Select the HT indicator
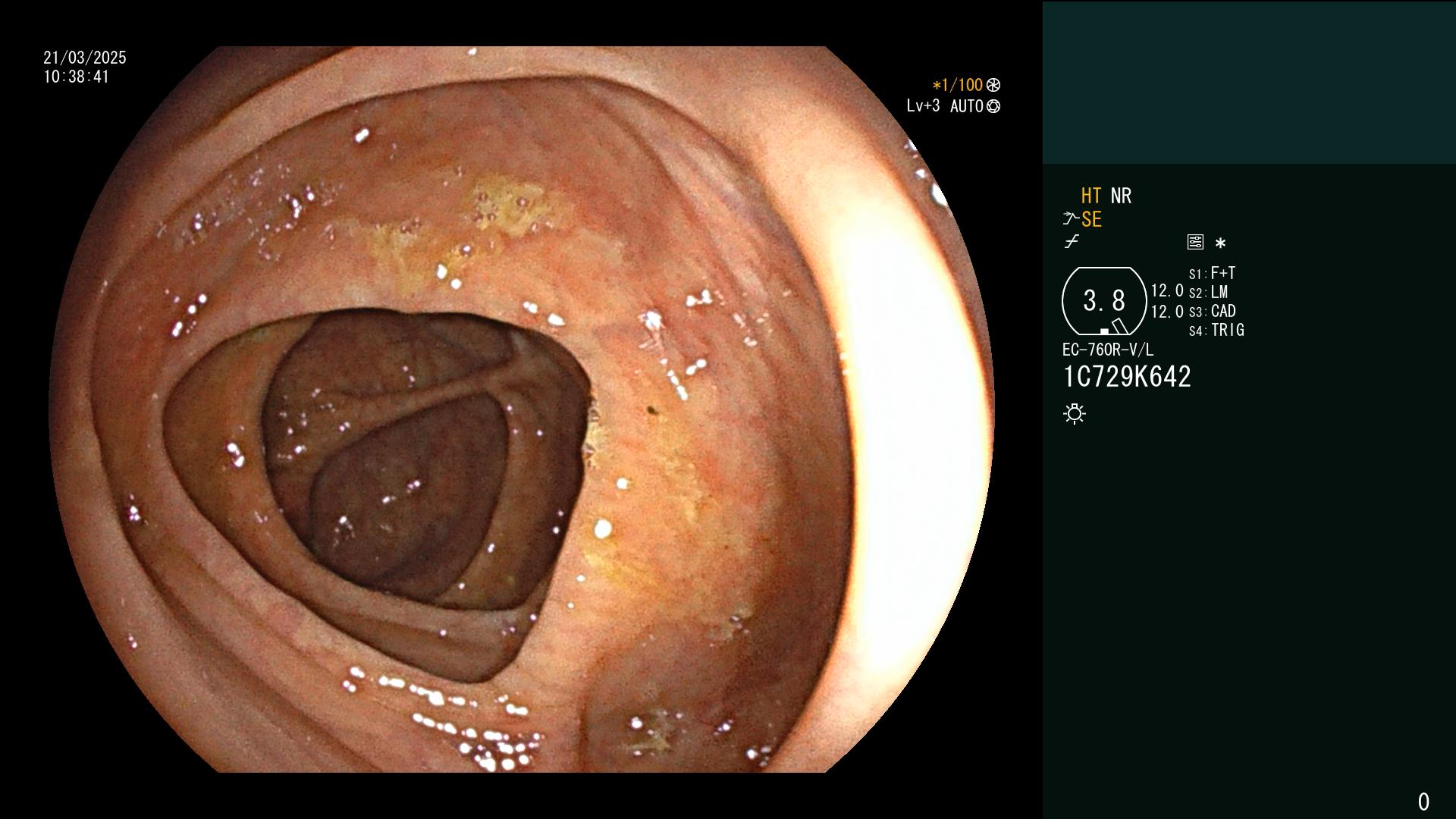 (1091, 196)
